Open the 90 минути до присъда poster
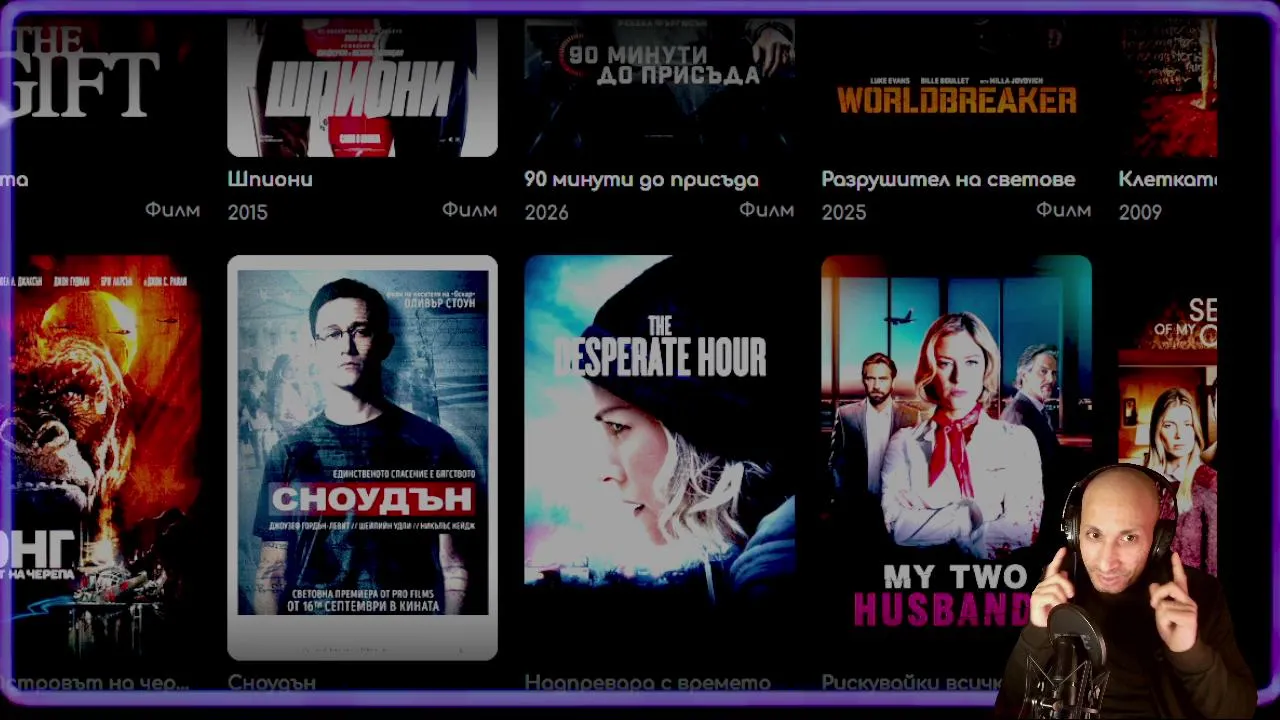 coord(659,87)
